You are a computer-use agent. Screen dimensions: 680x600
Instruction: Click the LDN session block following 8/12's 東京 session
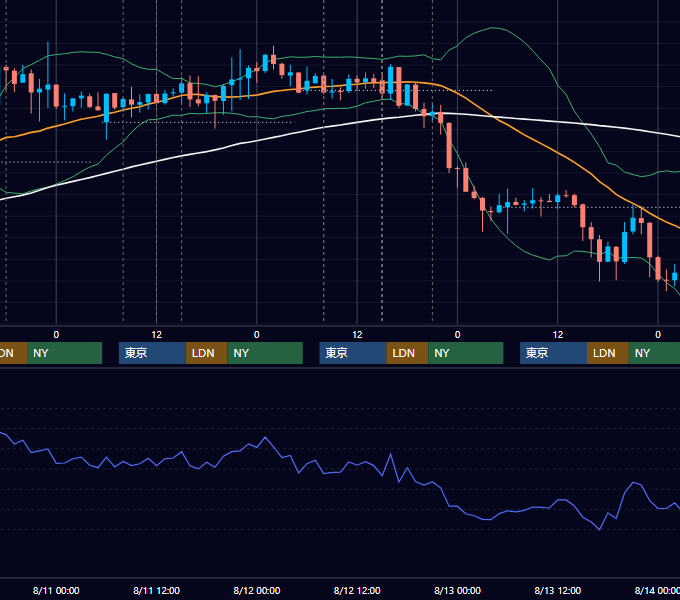coord(407,353)
